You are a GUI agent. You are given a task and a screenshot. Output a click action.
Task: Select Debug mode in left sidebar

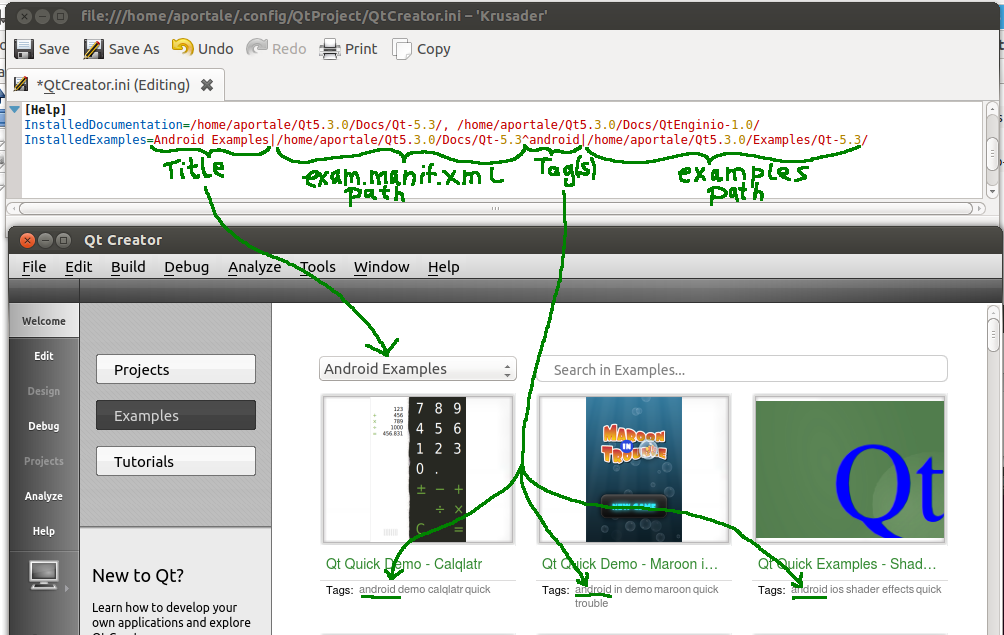click(44, 426)
